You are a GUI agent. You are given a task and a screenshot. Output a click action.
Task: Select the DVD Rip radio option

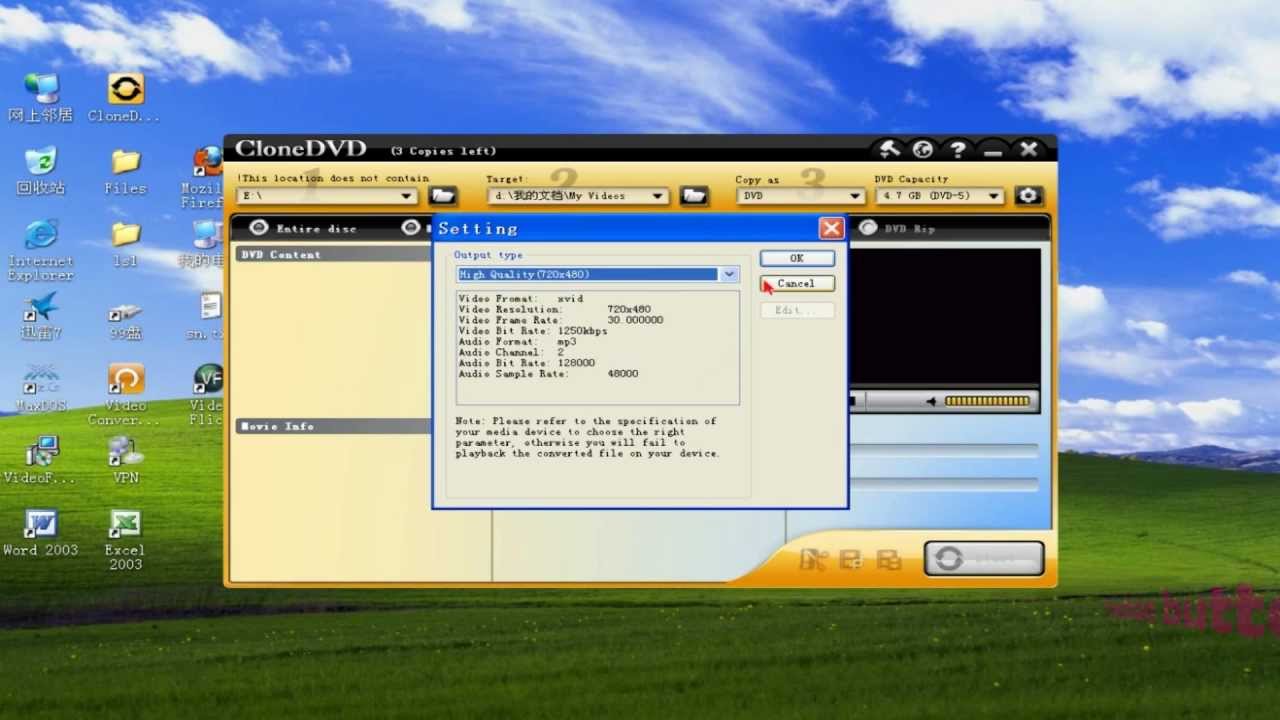point(867,228)
